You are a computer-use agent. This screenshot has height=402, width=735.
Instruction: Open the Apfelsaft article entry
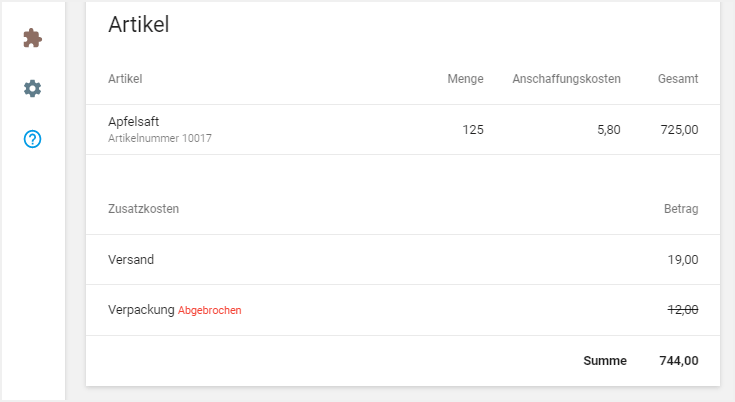click(x=133, y=121)
